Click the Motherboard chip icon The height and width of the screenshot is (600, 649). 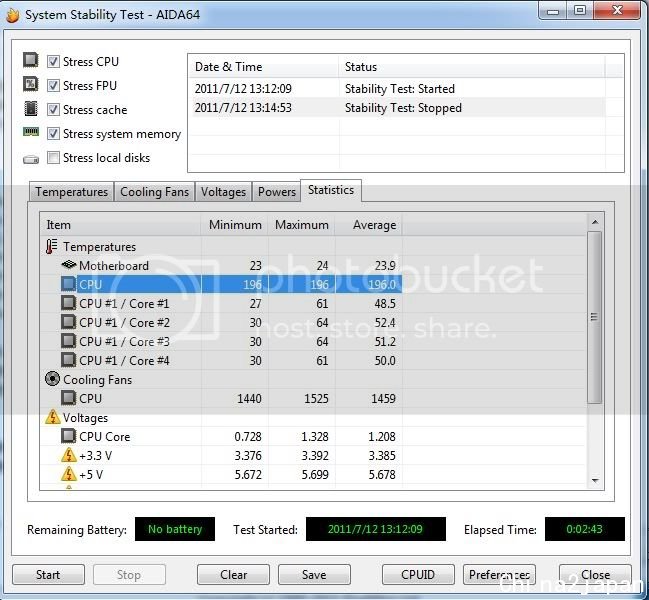click(69, 264)
